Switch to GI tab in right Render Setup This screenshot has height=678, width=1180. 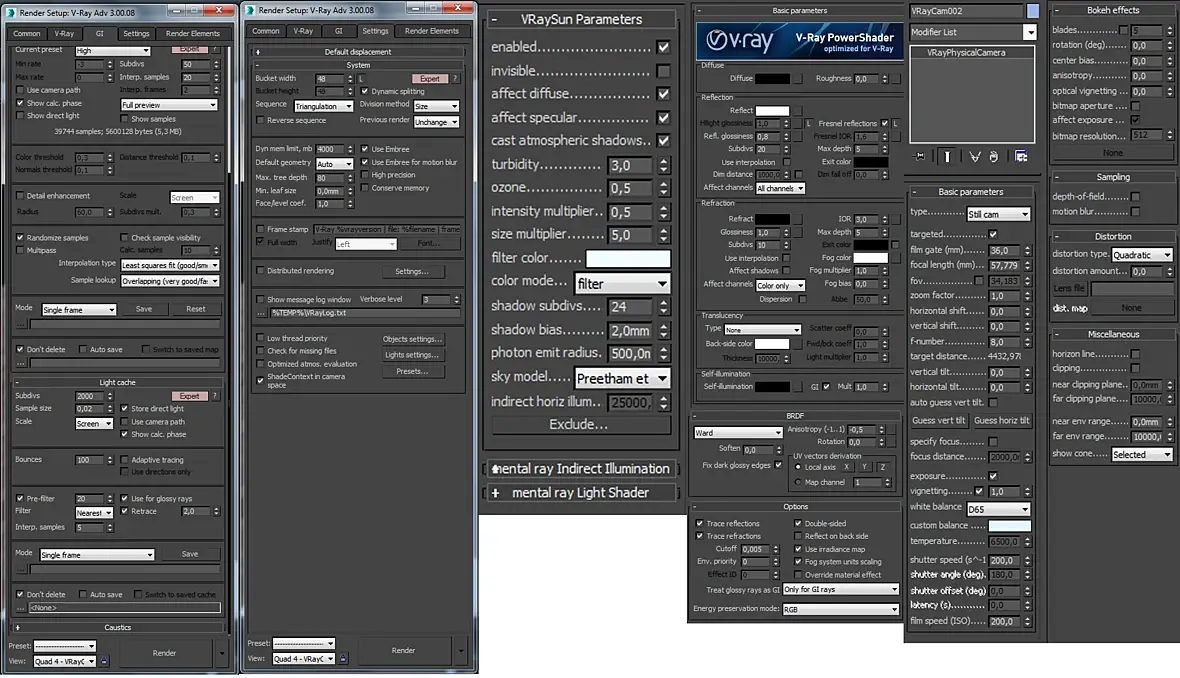[x=339, y=31]
